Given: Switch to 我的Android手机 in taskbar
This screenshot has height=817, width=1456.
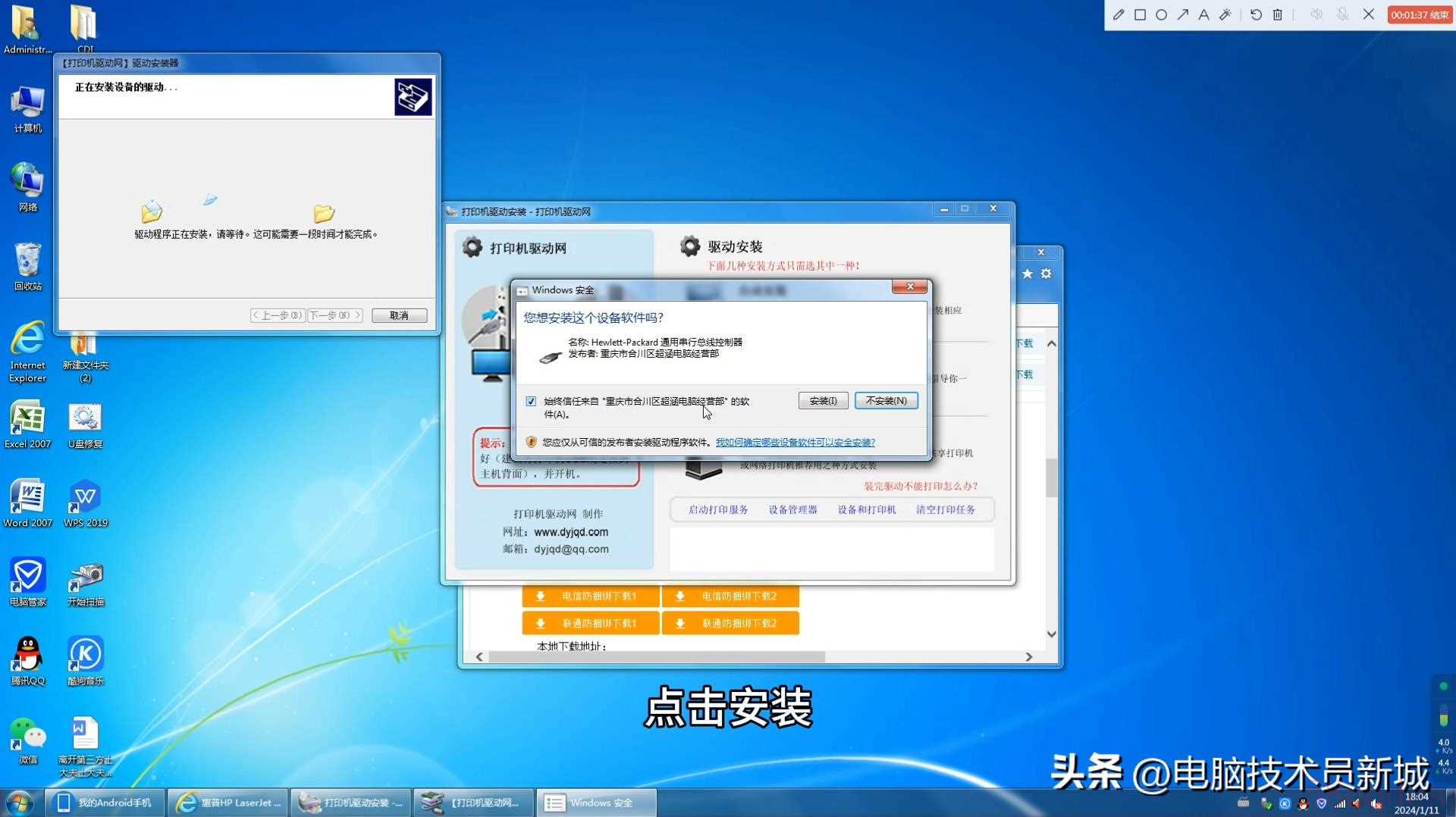Looking at the screenshot, I should (105, 803).
